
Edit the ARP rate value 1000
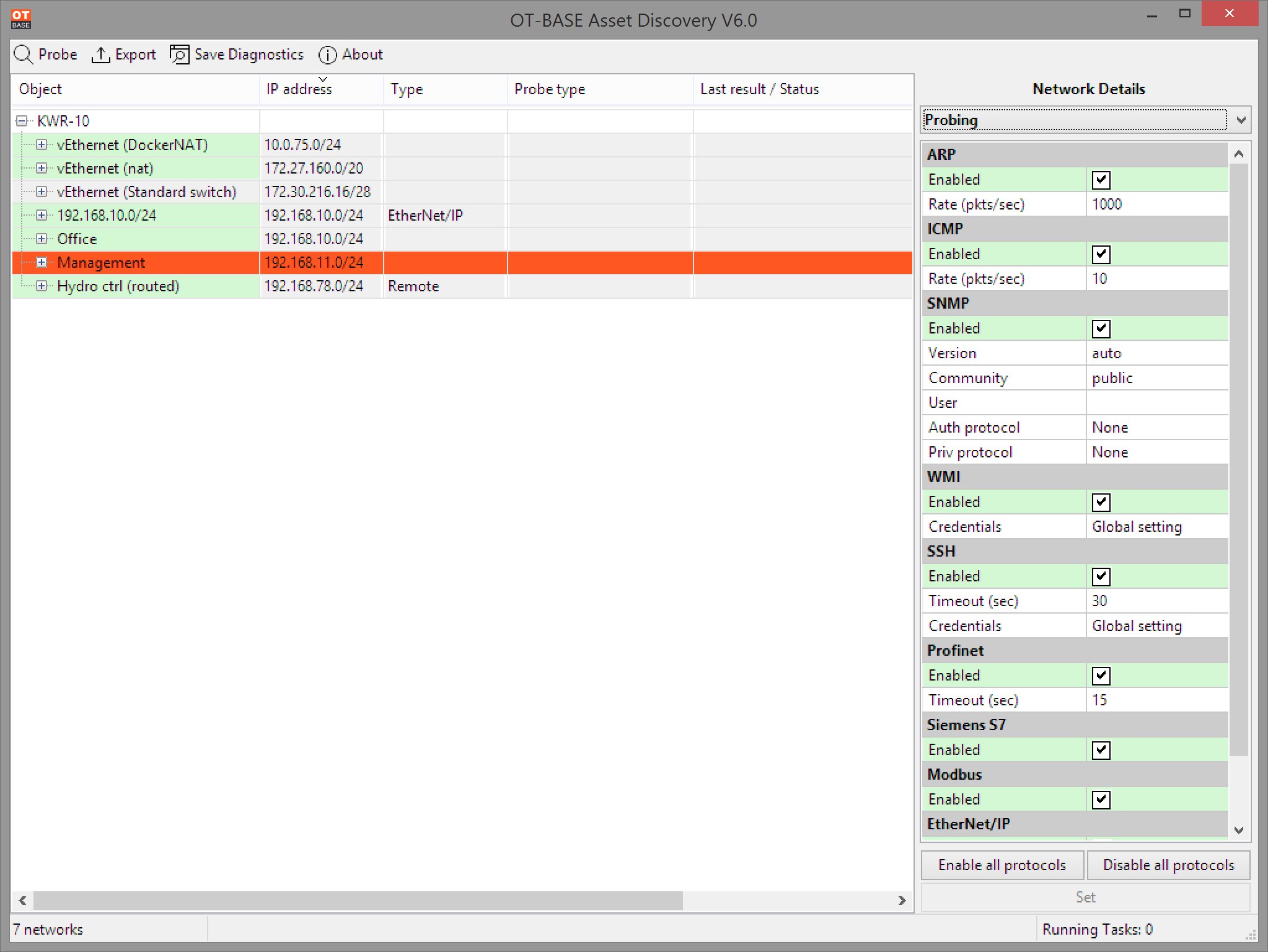[x=1157, y=205]
